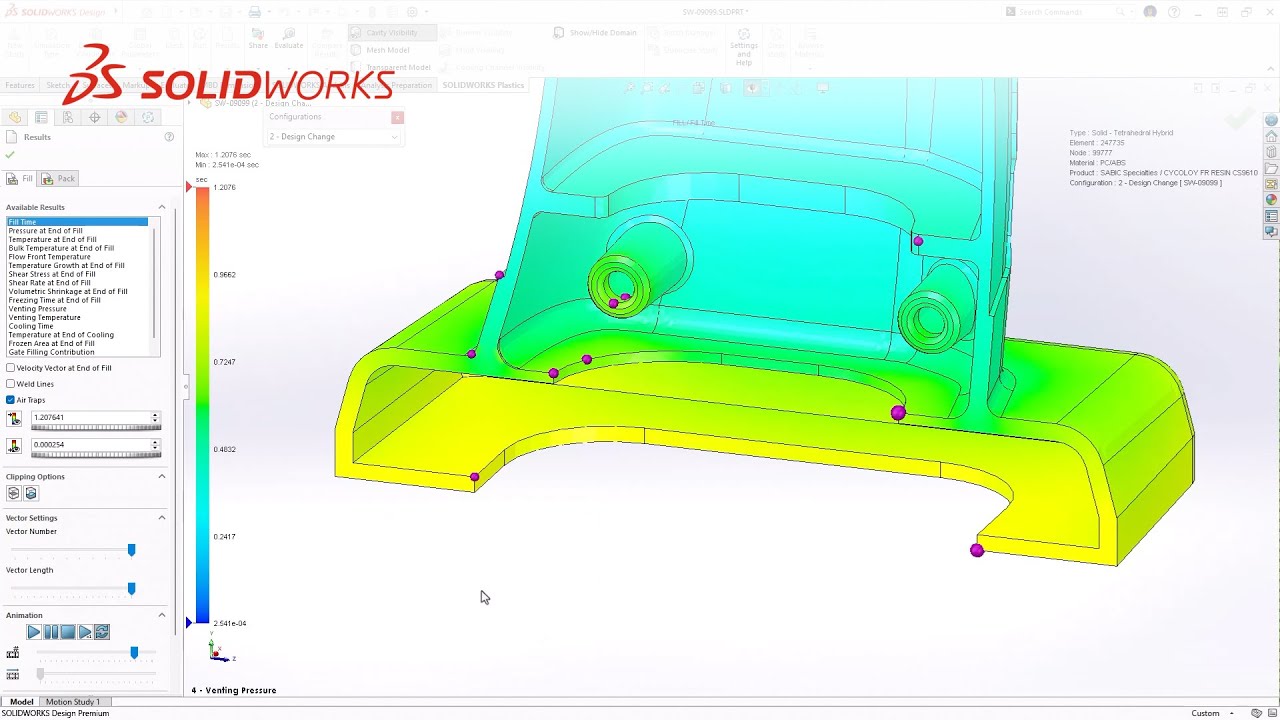This screenshot has height=720, width=1280.
Task: Click the upper animation slider handle
Action: pyautogui.click(x=134, y=653)
